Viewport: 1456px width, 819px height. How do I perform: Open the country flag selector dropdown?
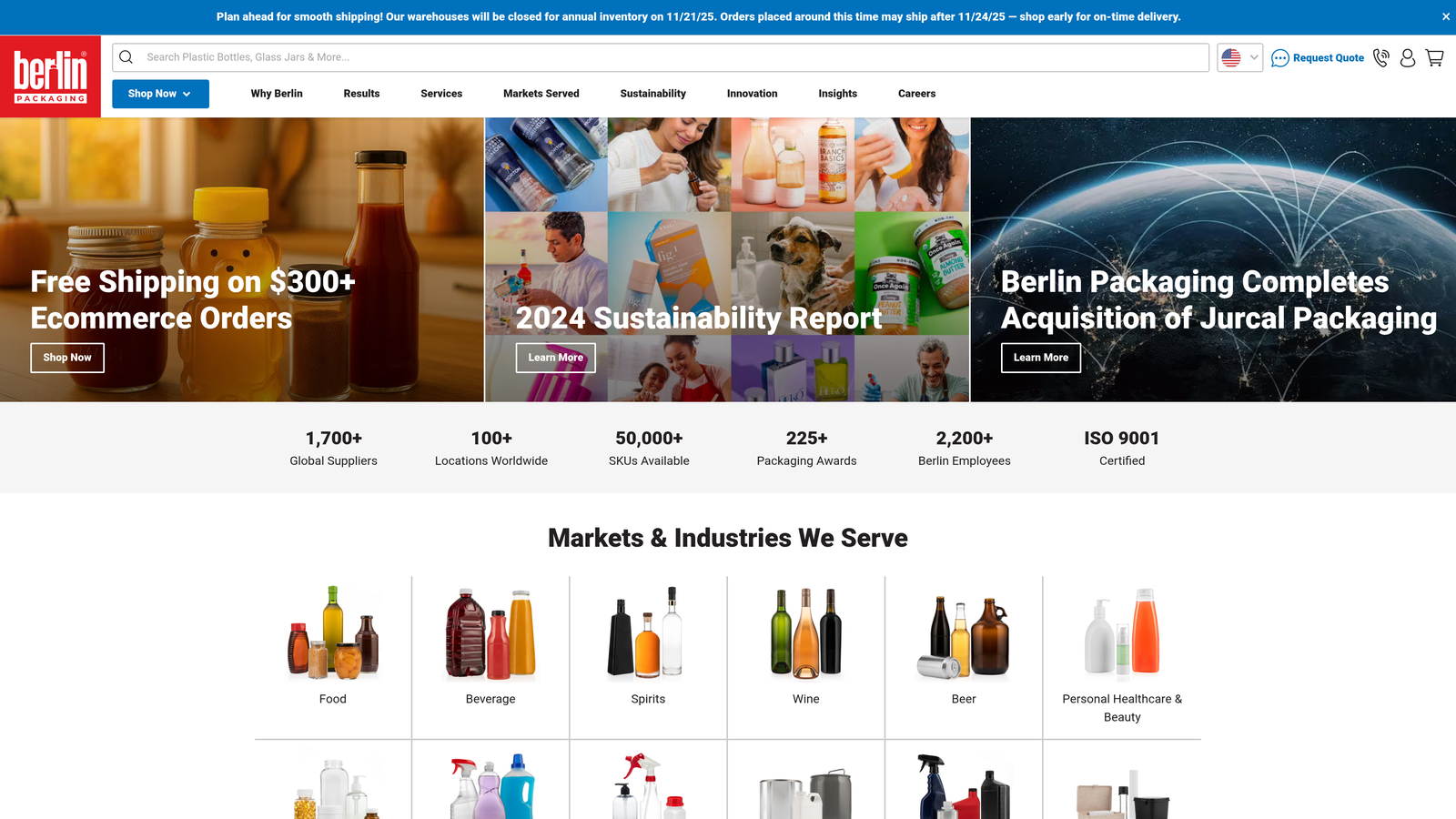click(x=1239, y=57)
